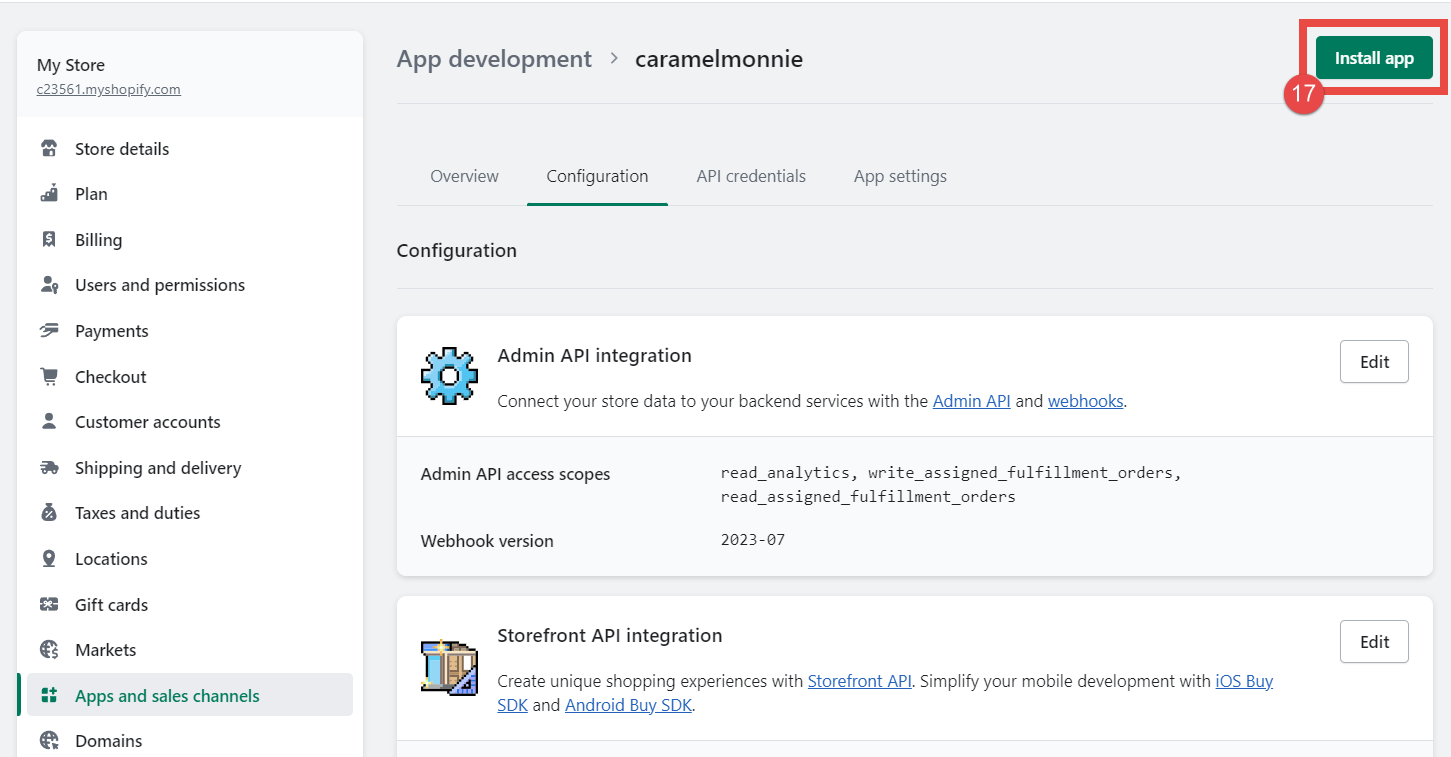Click the Domains globe icon
Screen dimensions: 1451x757
[x=49, y=741]
